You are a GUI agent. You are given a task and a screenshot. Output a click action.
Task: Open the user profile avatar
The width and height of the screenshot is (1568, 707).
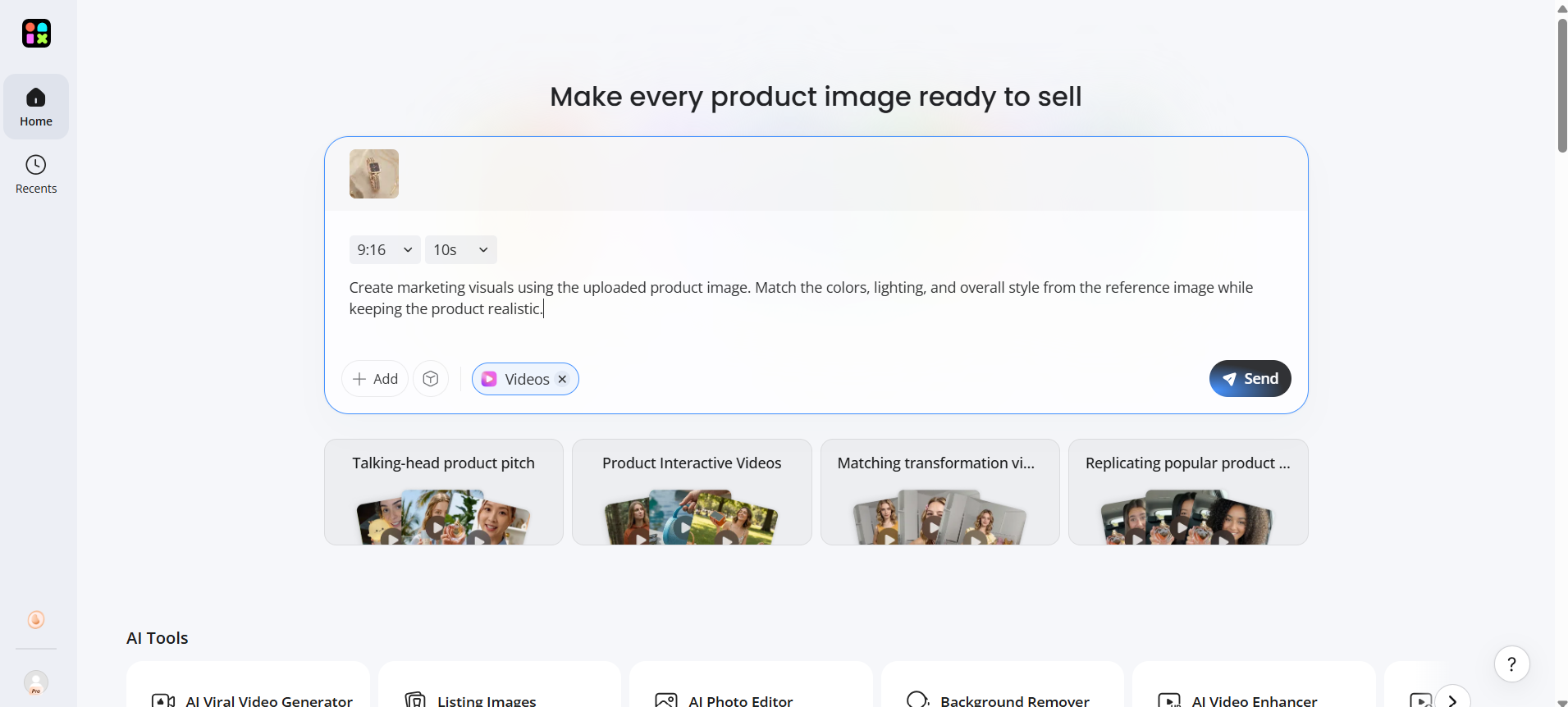(36, 682)
